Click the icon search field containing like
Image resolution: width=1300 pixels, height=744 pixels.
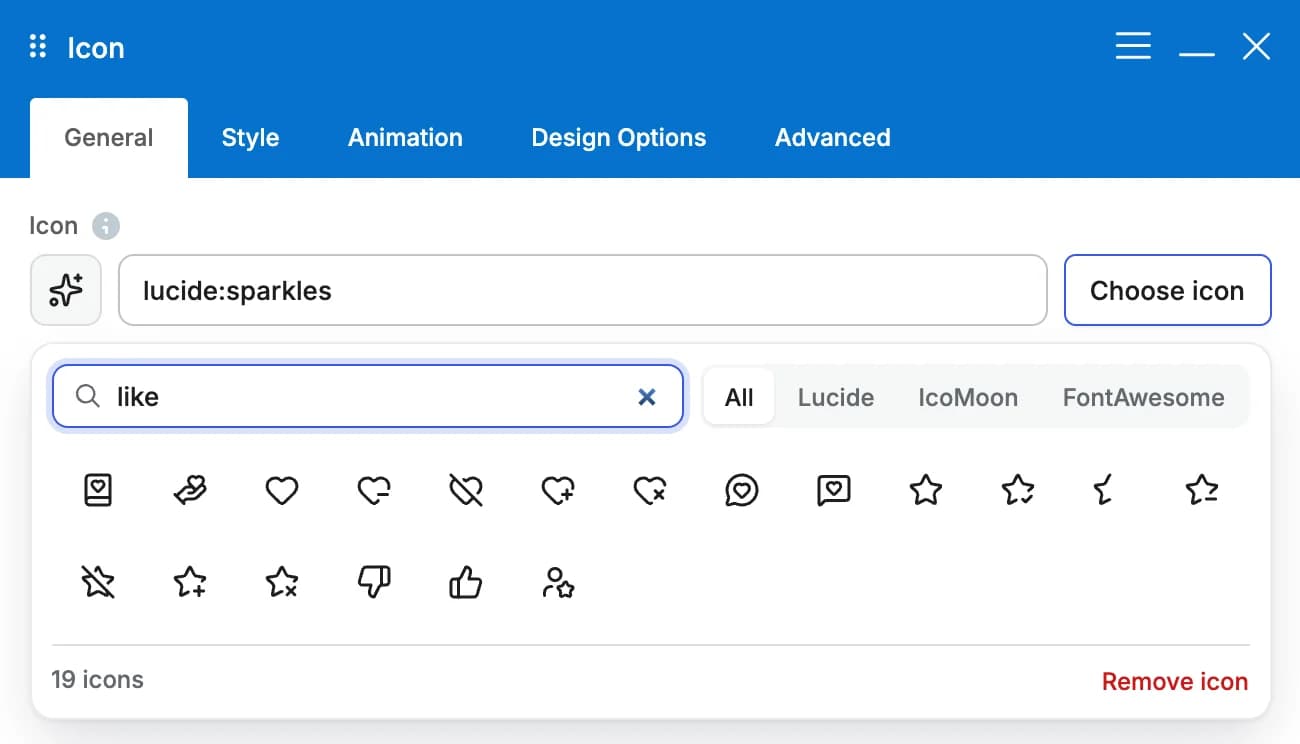click(368, 397)
